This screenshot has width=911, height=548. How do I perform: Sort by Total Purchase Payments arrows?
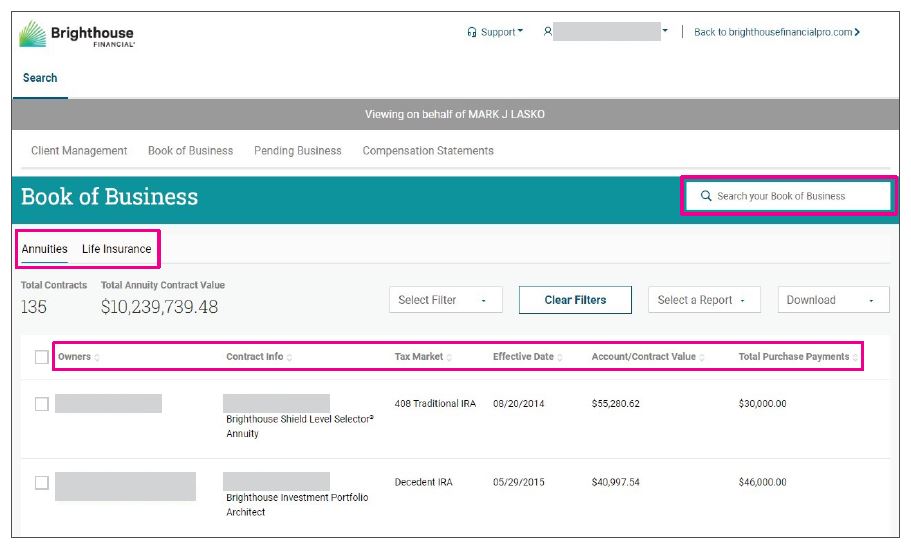(856, 358)
